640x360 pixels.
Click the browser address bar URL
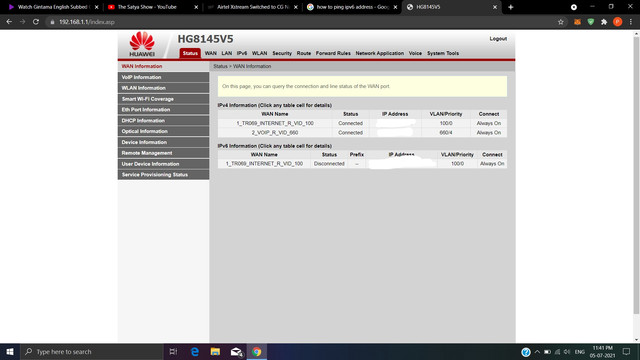pyautogui.click(x=87, y=22)
